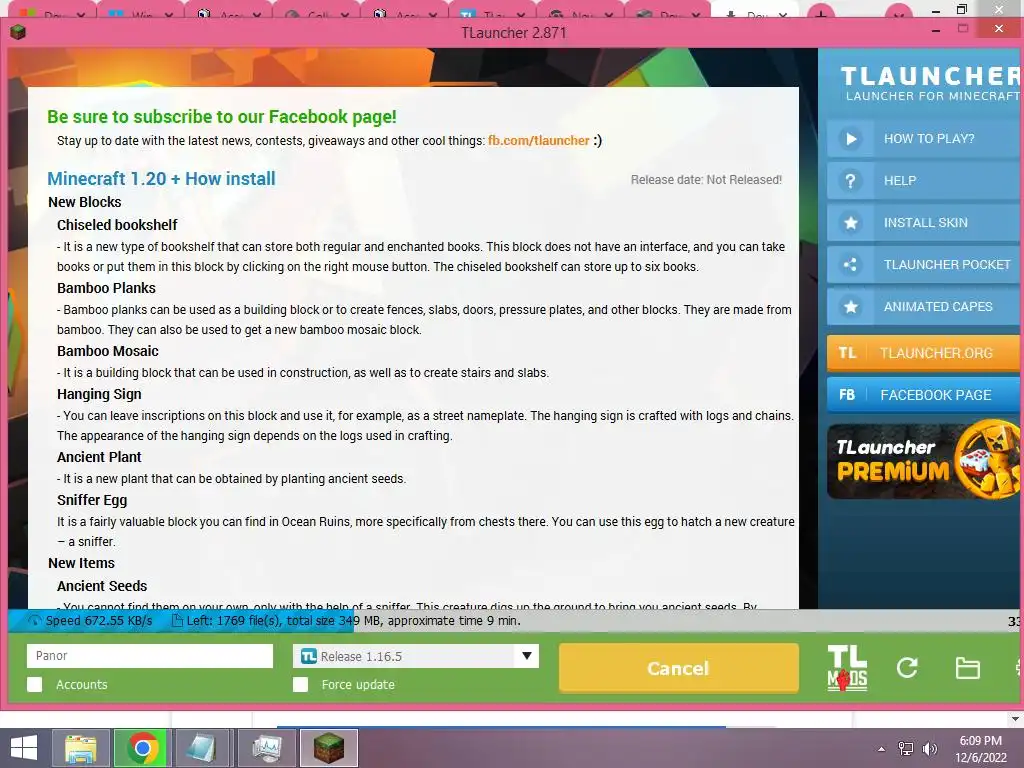Click the dropdown arrow of version selector
This screenshot has height=768, width=1024.
tap(526, 656)
